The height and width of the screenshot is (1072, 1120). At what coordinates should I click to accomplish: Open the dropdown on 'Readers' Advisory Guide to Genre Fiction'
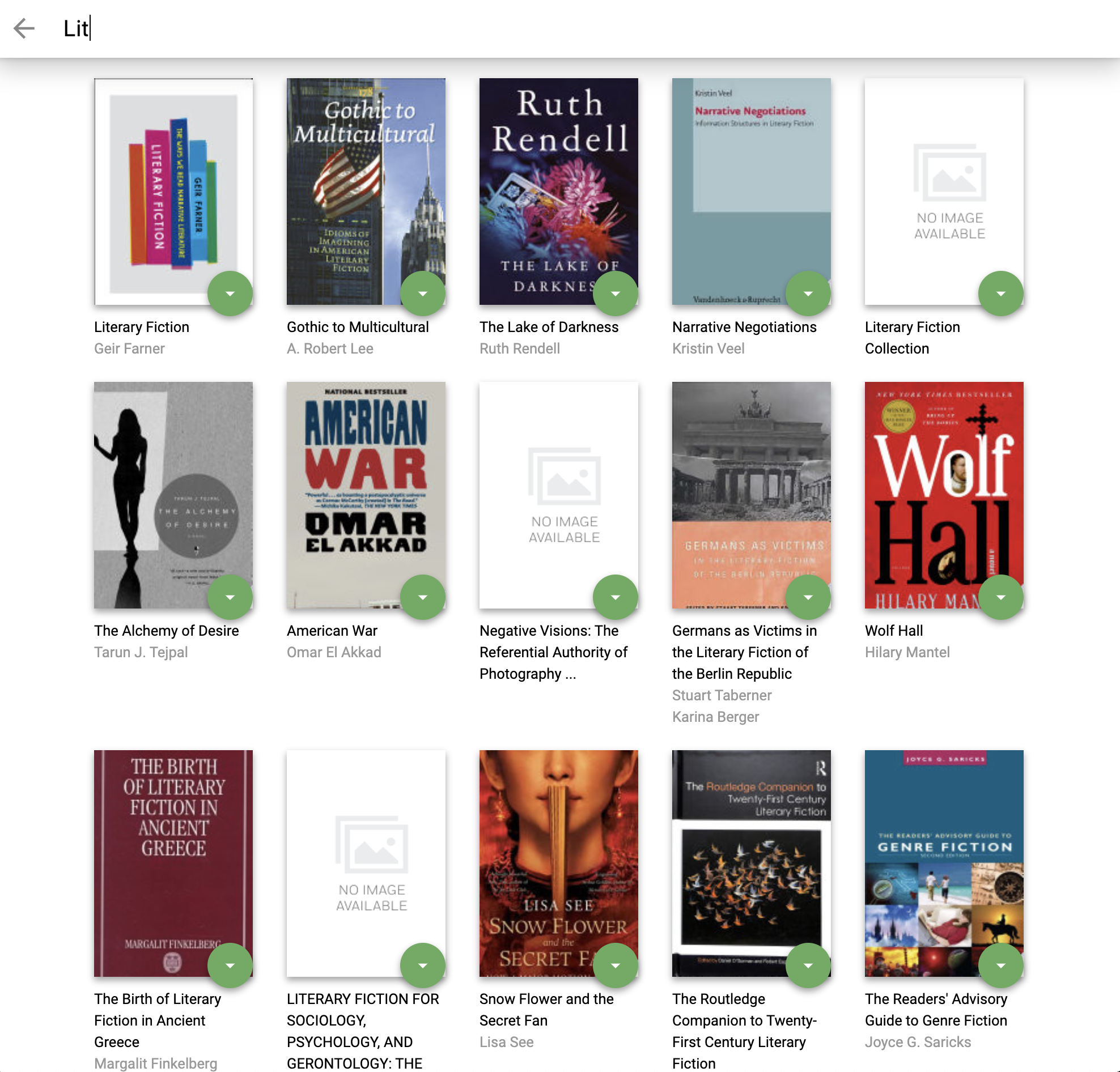coord(1000,965)
